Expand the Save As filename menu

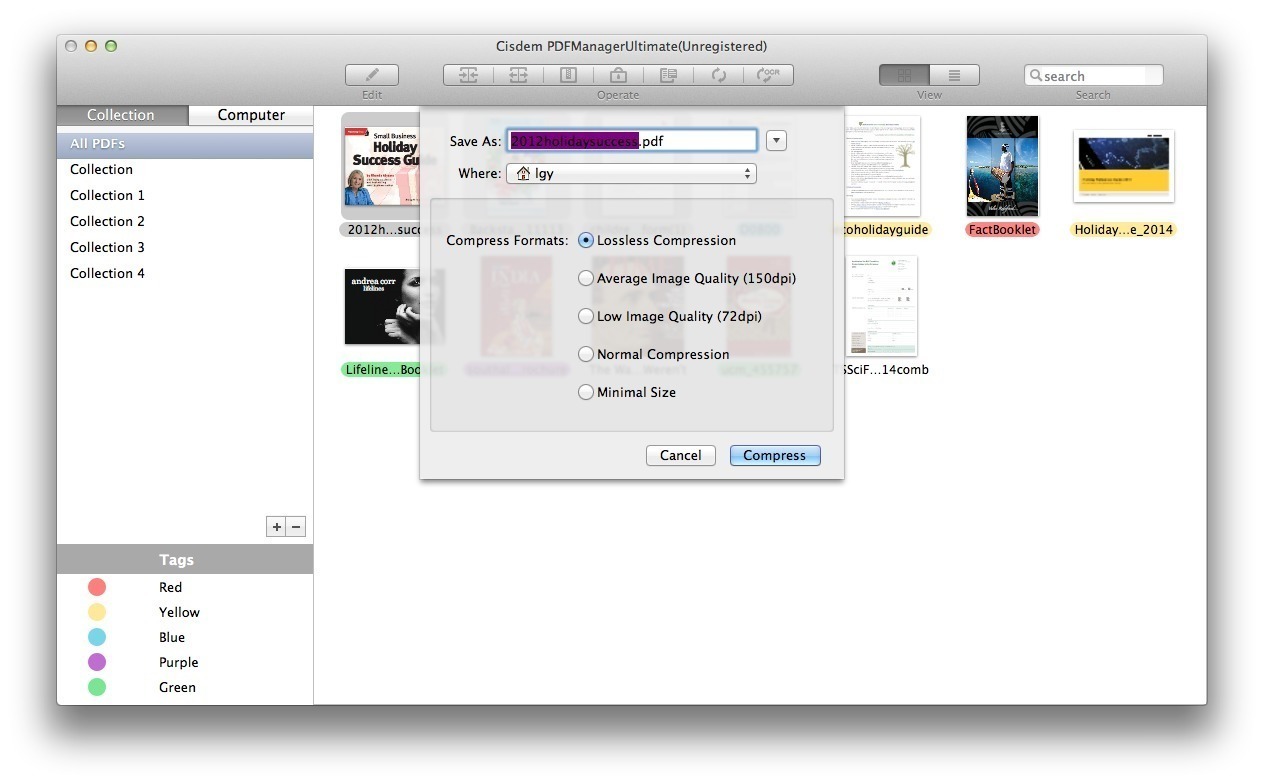(776, 140)
